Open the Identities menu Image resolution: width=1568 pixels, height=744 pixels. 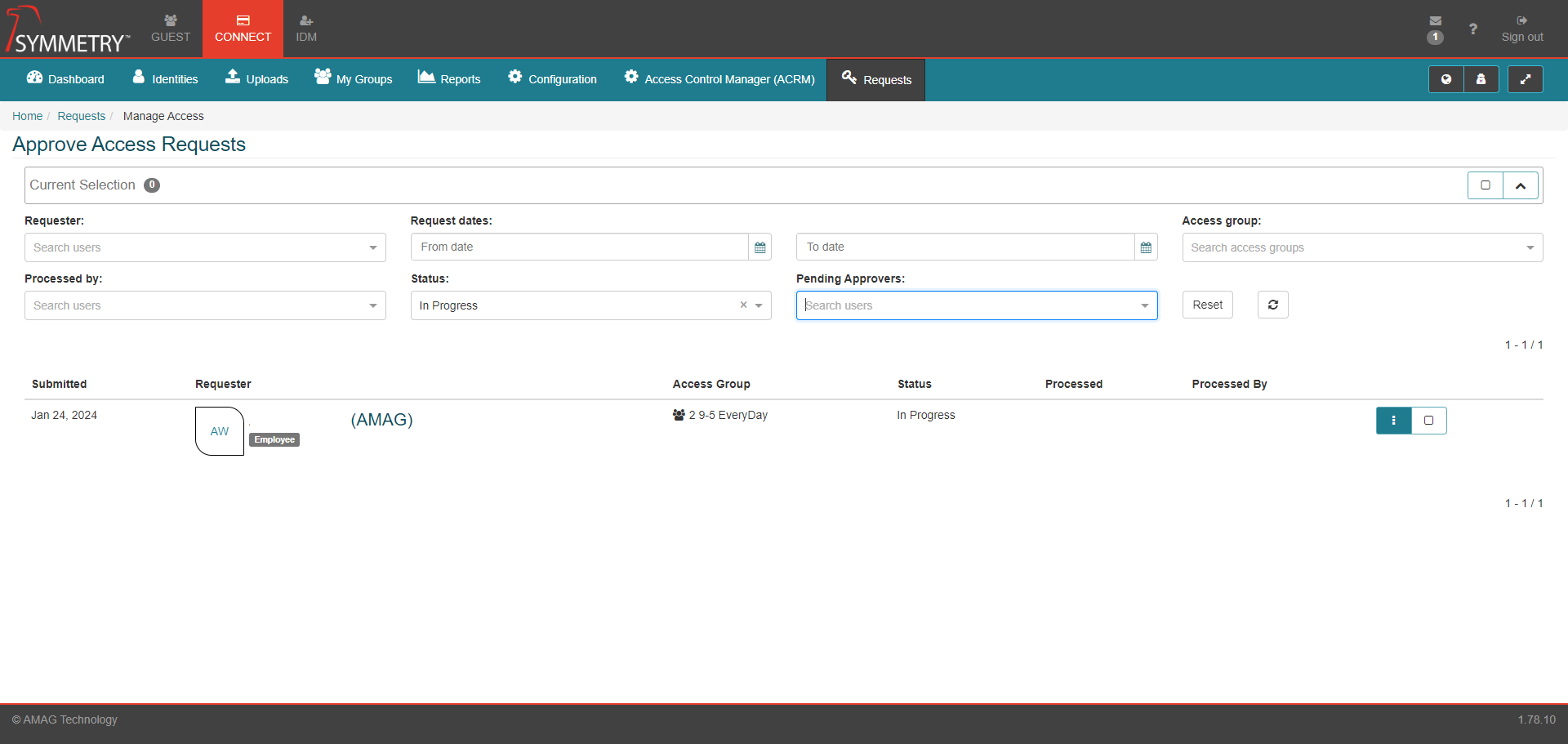165,79
